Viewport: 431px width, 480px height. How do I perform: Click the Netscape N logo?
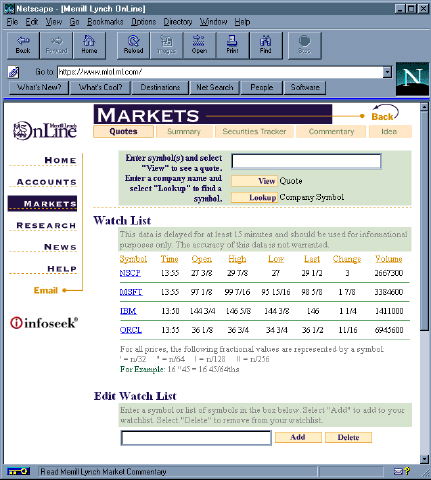[412, 79]
